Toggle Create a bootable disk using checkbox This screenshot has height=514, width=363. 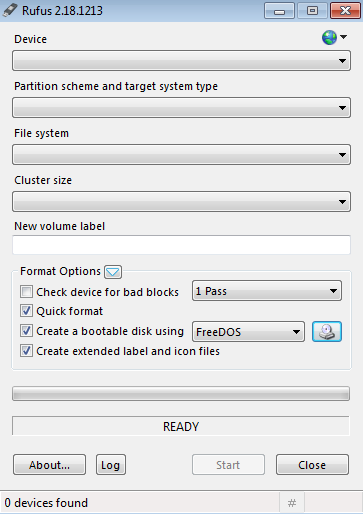pyautogui.click(x=26, y=331)
